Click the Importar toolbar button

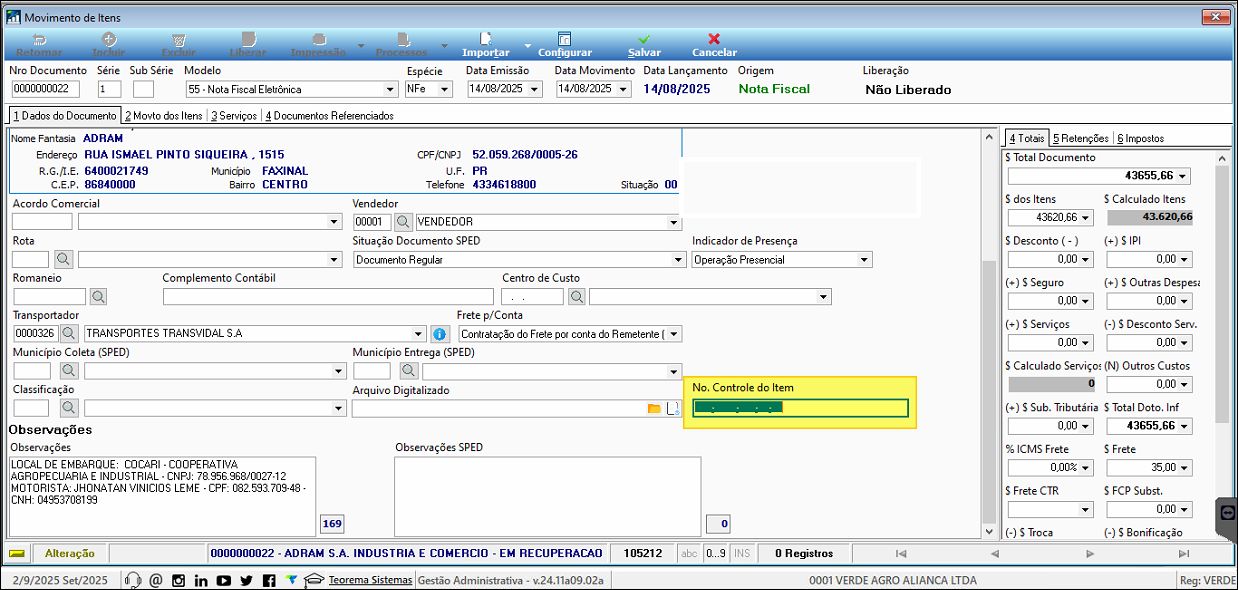tap(485, 45)
